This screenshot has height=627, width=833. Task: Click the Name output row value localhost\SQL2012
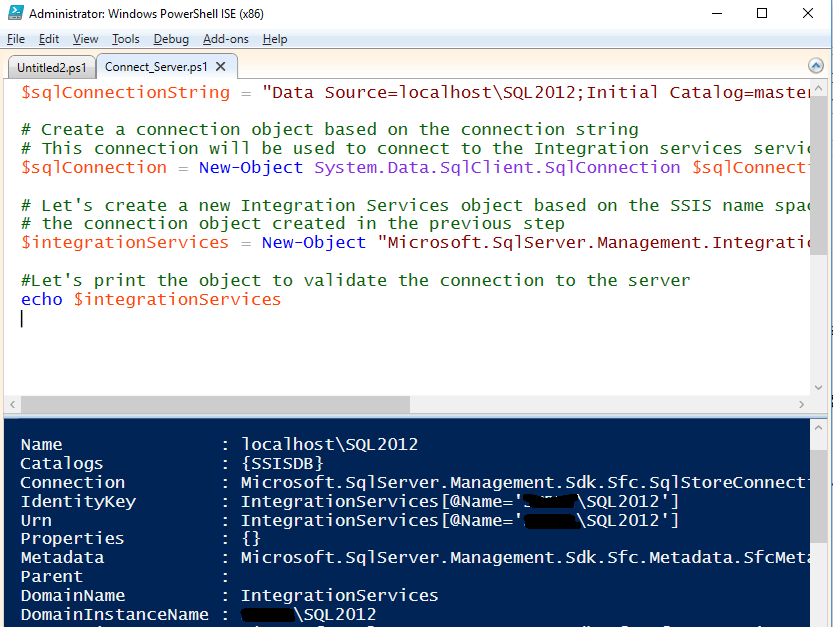pos(329,444)
